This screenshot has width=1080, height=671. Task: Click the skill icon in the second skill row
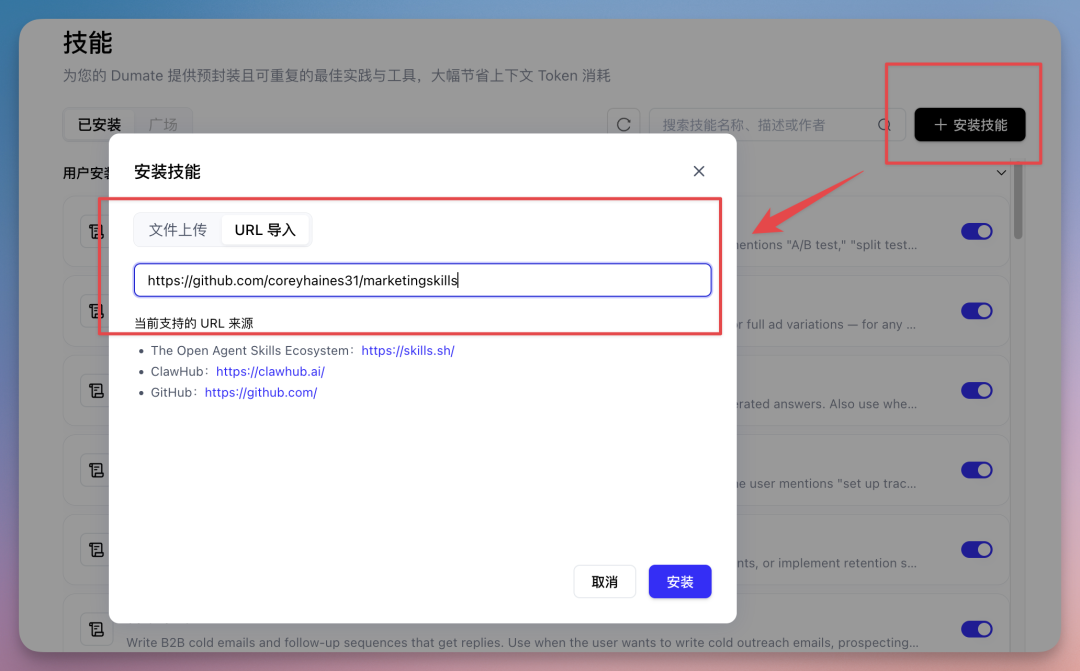[96, 311]
